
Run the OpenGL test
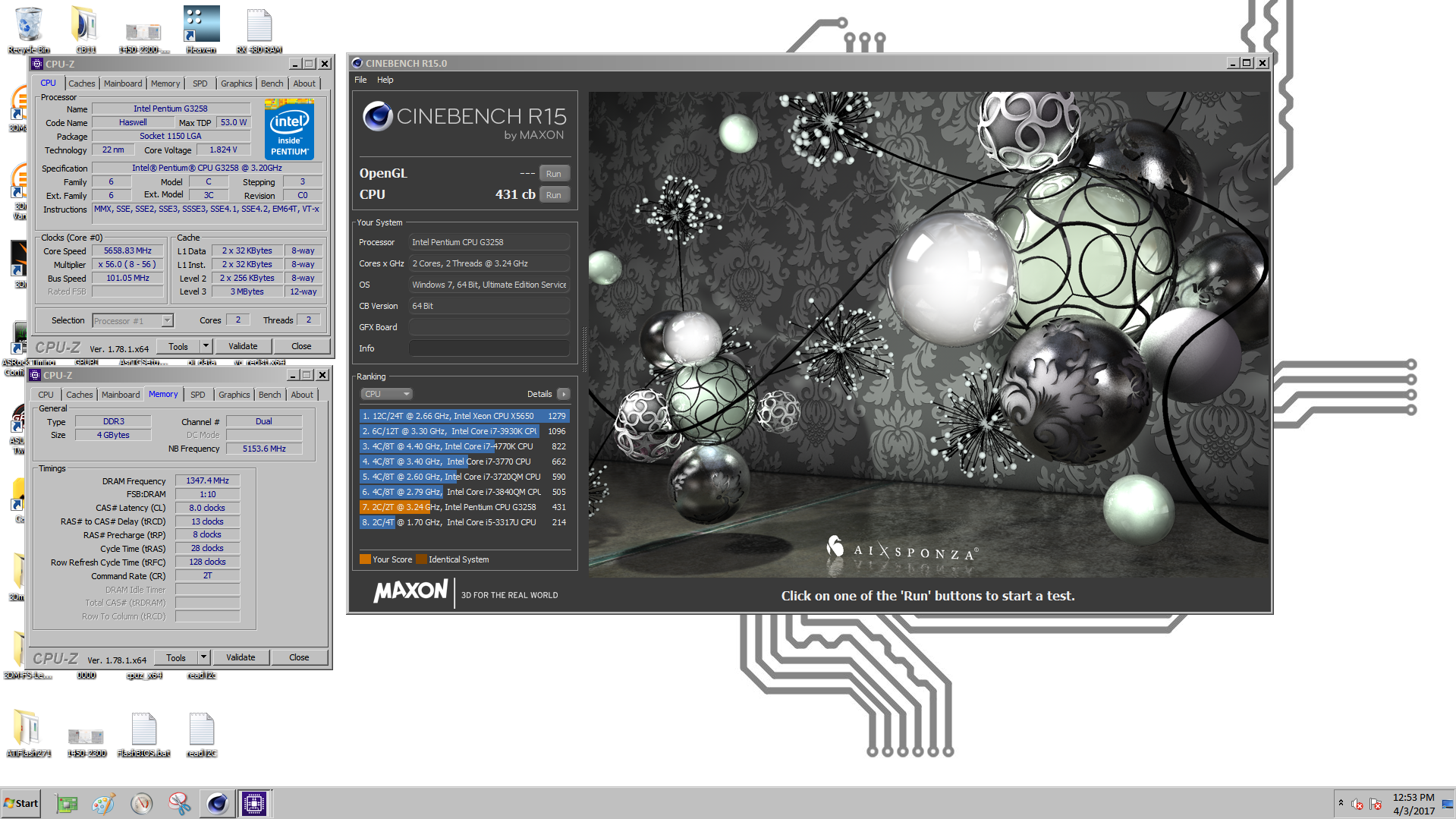[554, 174]
